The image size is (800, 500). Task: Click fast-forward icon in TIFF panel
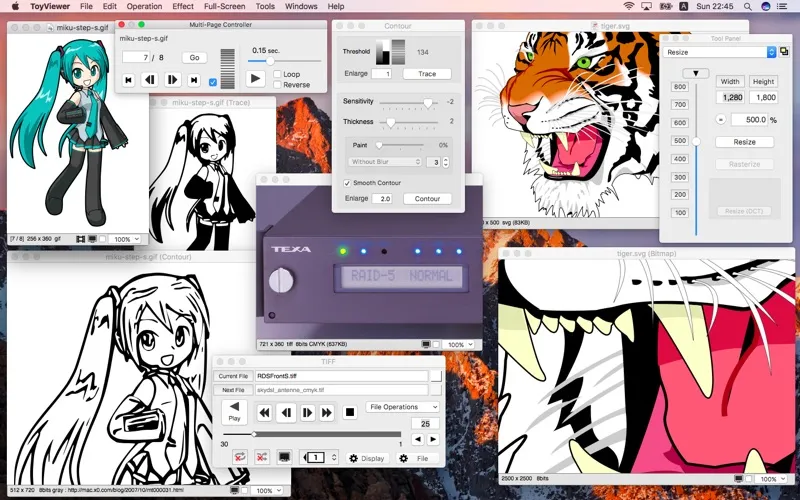point(327,413)
